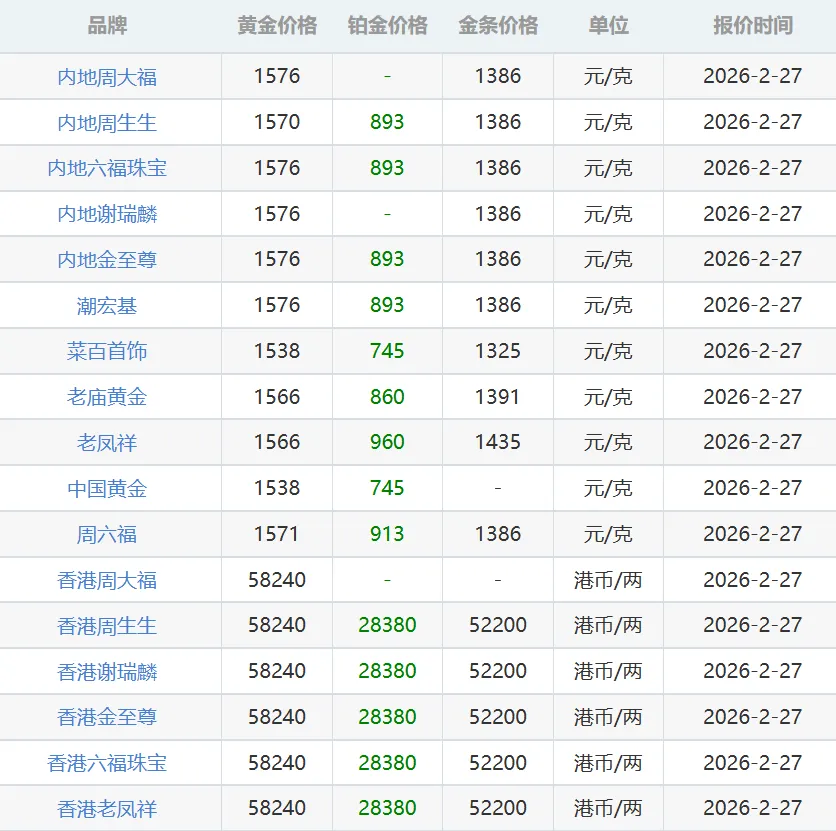
Task: Open the 香港老凤祥 brand link
Action: pyautogui.click(x=107, y=809)
